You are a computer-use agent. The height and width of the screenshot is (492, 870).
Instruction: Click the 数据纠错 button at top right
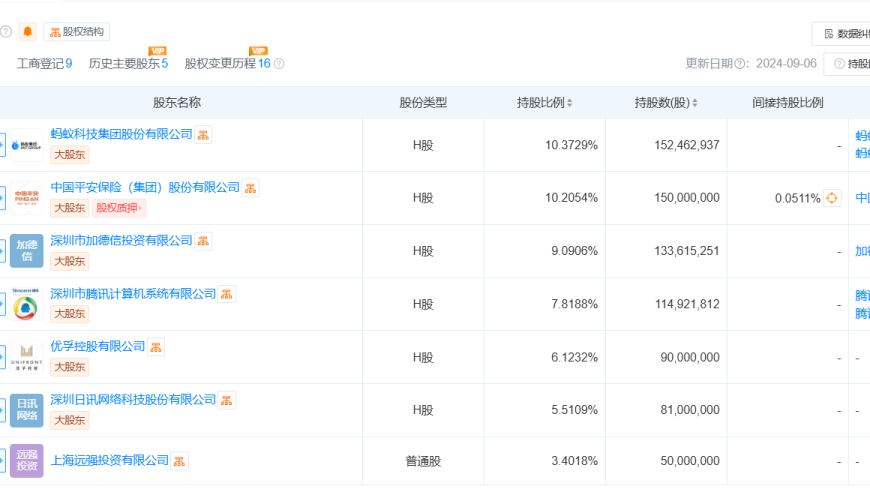click(842, 34)
